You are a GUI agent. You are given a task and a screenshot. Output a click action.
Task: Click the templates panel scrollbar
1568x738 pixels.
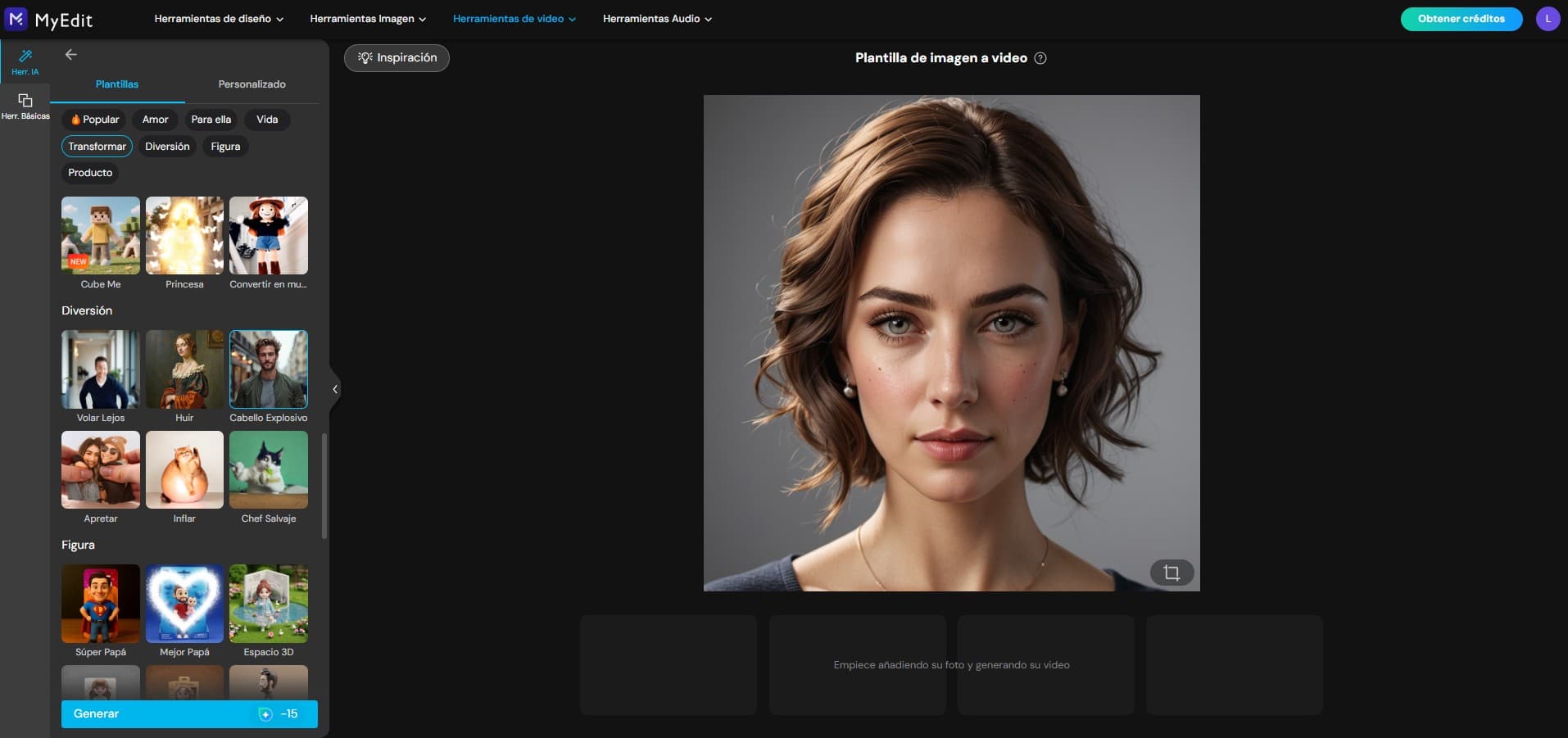[324, 486]
